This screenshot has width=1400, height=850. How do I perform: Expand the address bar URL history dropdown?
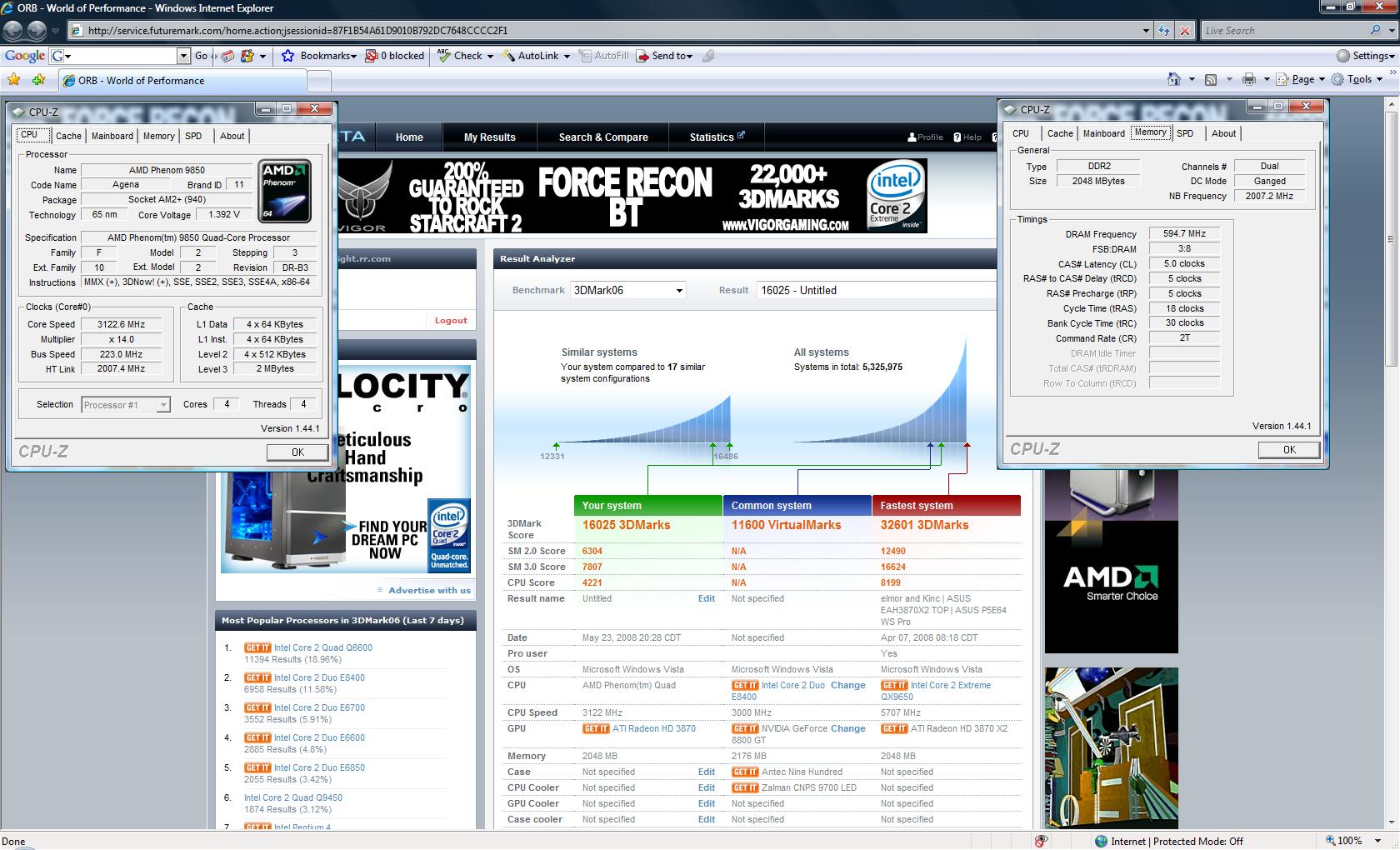1146,31
